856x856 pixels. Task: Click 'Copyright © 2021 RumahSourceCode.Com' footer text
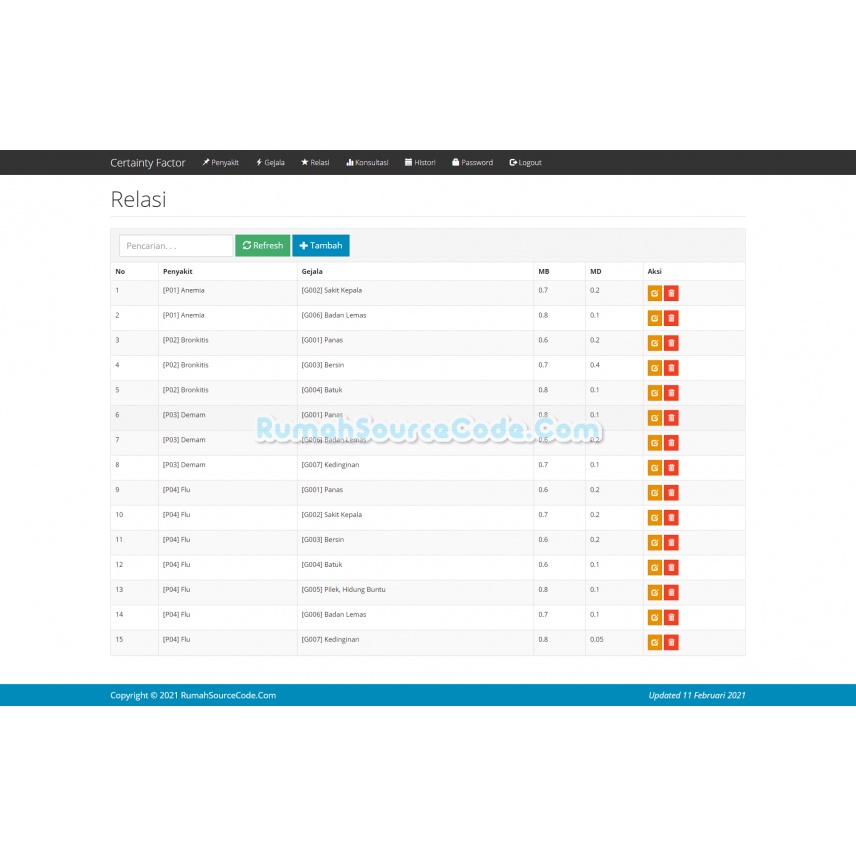(x=193, y=695)
